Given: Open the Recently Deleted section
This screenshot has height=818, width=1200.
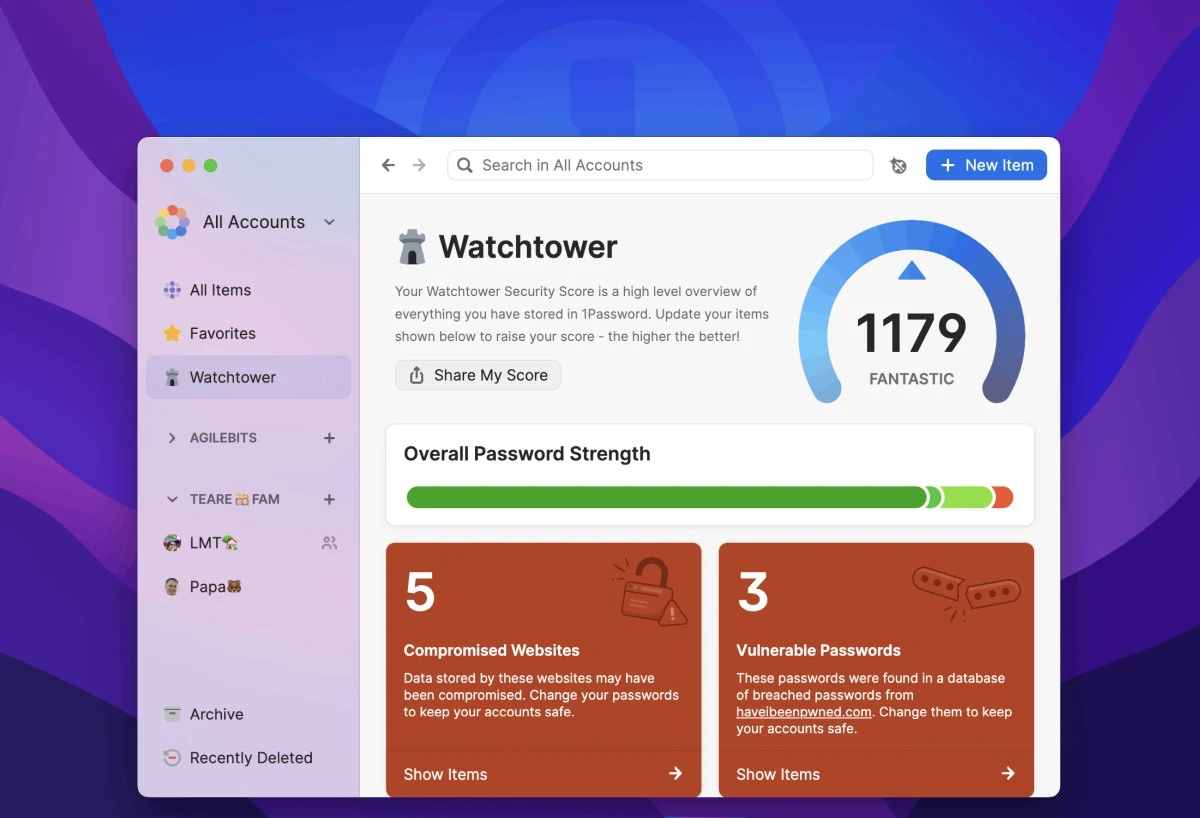Looking at the screenshot, I should (250, 757).
